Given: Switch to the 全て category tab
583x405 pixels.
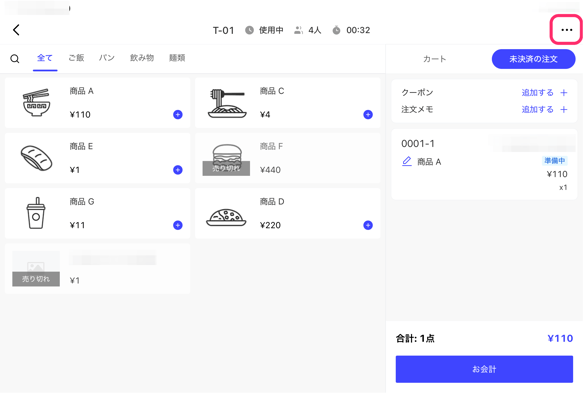Looking at the screenshot, I should coord(45,58).
